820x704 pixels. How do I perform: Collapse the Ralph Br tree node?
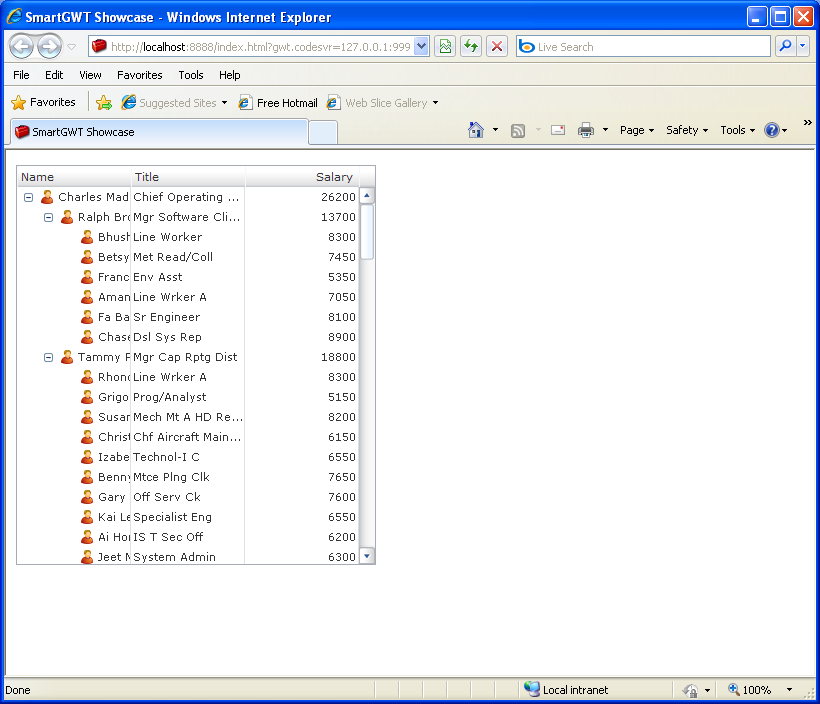[49, 217]
